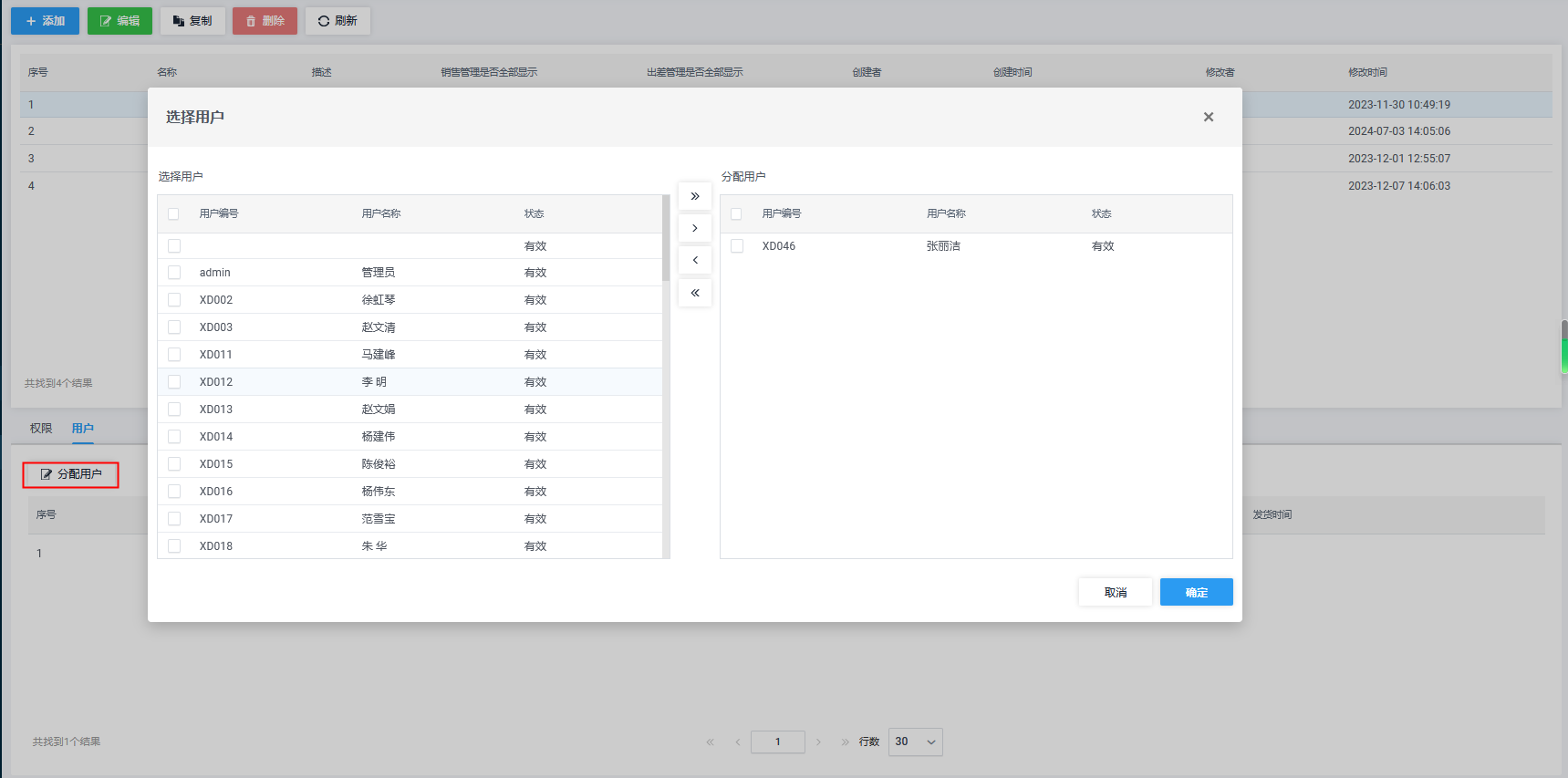This screenshot has height=778, width=1568.
Task: Click the 确定 confirm button
Action: pyautogui.click(x=1196, y=592)
